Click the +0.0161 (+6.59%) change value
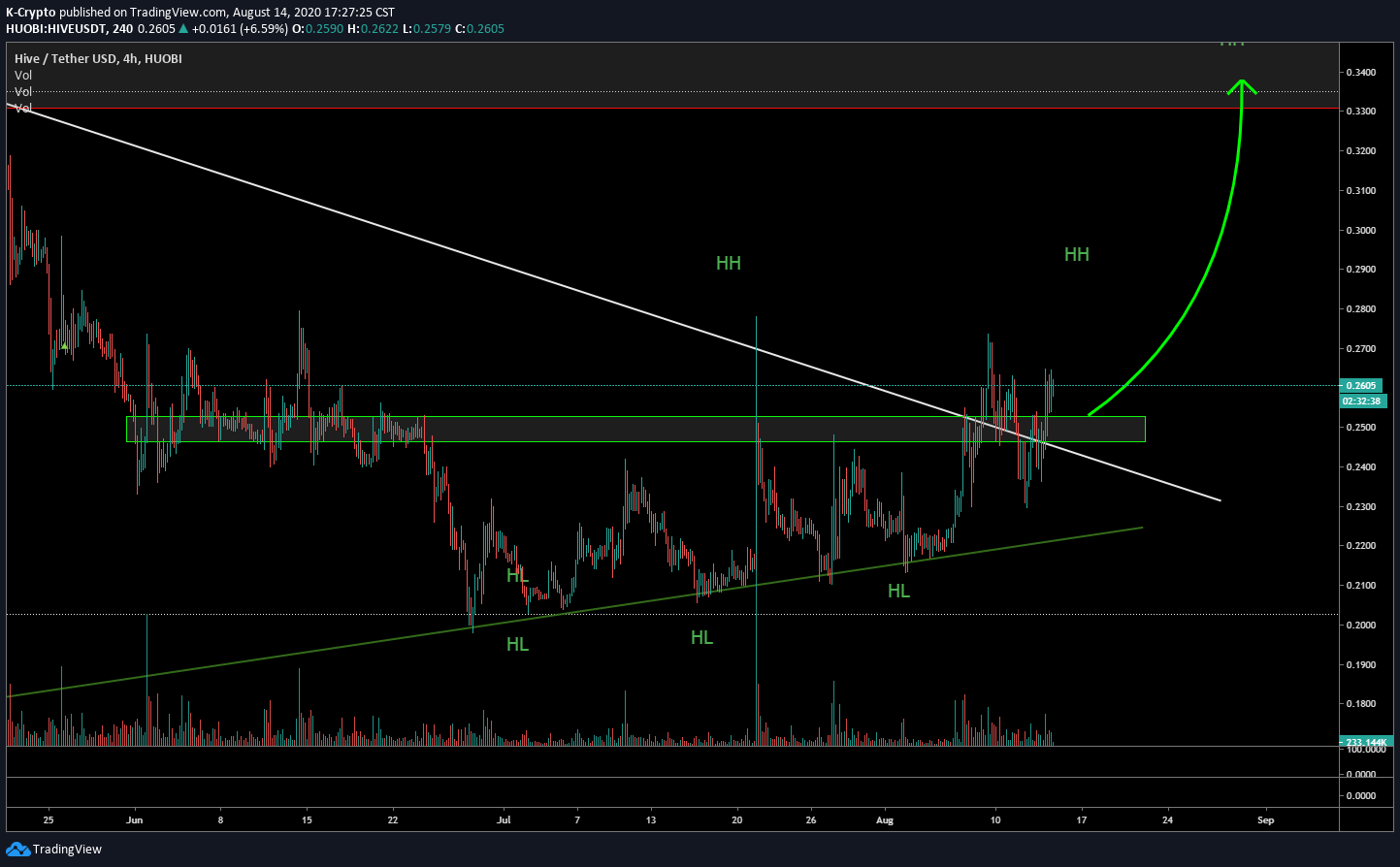The width and height of the screenshot is (1400, 867). (240, 29)
